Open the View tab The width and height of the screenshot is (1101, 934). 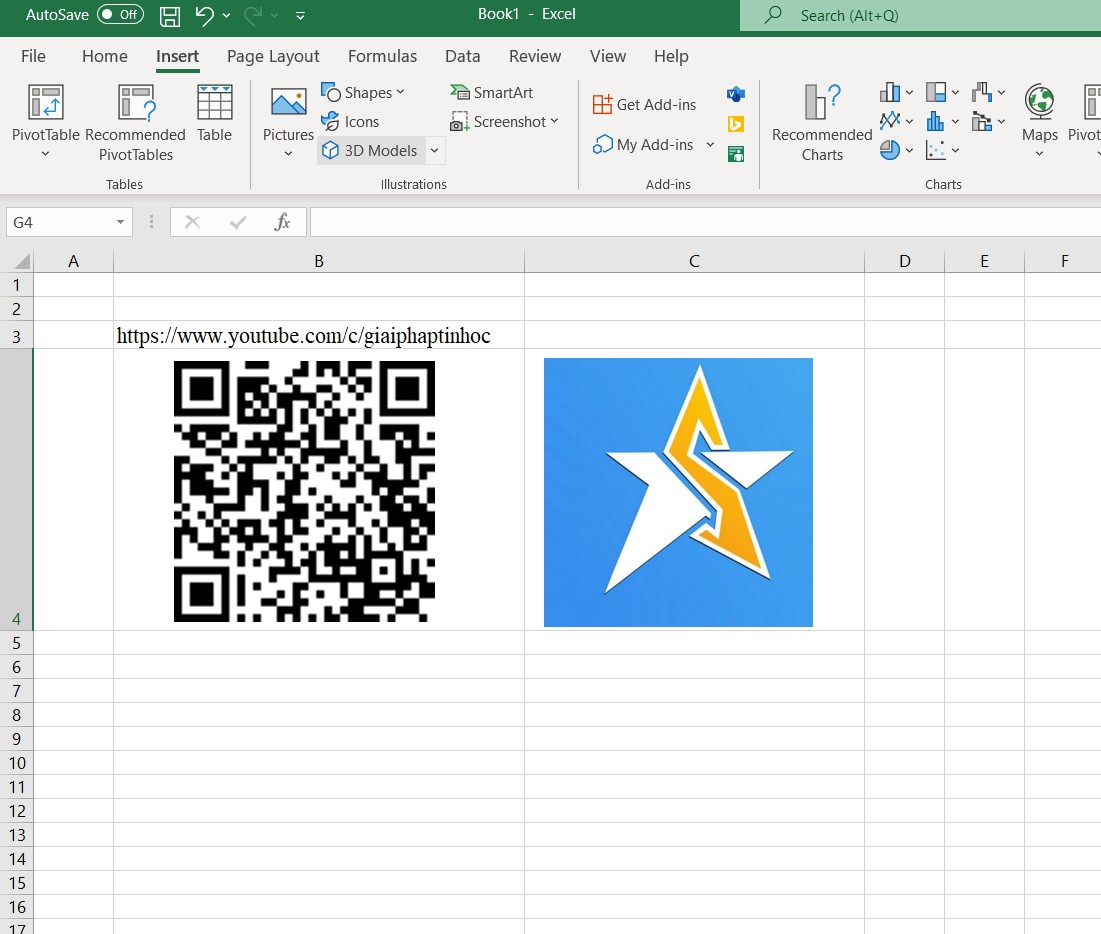607,56
